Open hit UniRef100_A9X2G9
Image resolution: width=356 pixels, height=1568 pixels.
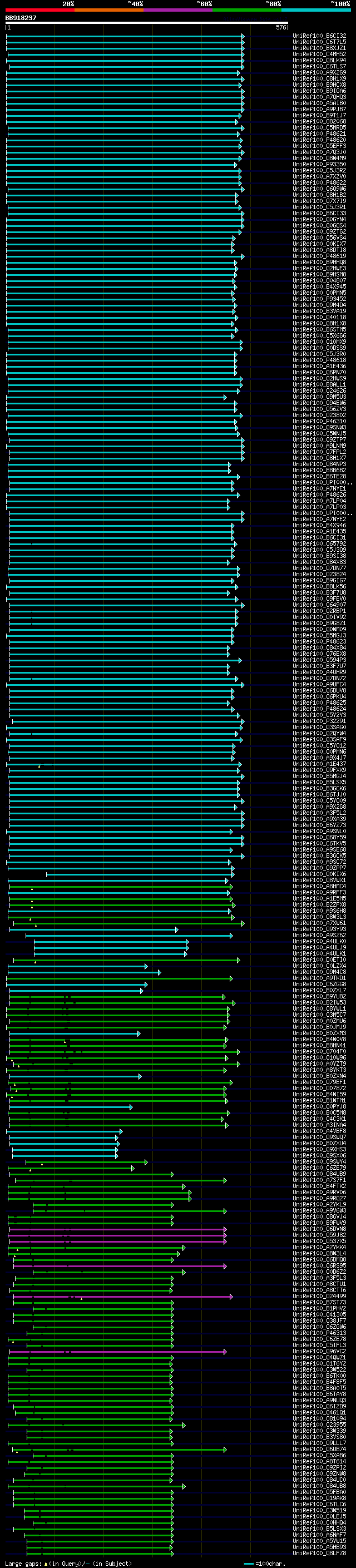tap(319, 72)
